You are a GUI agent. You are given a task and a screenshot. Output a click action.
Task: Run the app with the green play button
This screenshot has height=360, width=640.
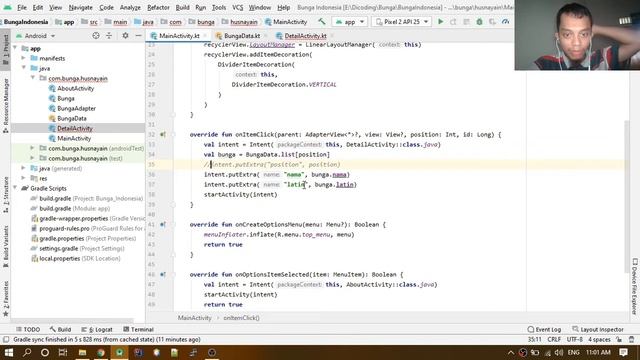(440, 22)
